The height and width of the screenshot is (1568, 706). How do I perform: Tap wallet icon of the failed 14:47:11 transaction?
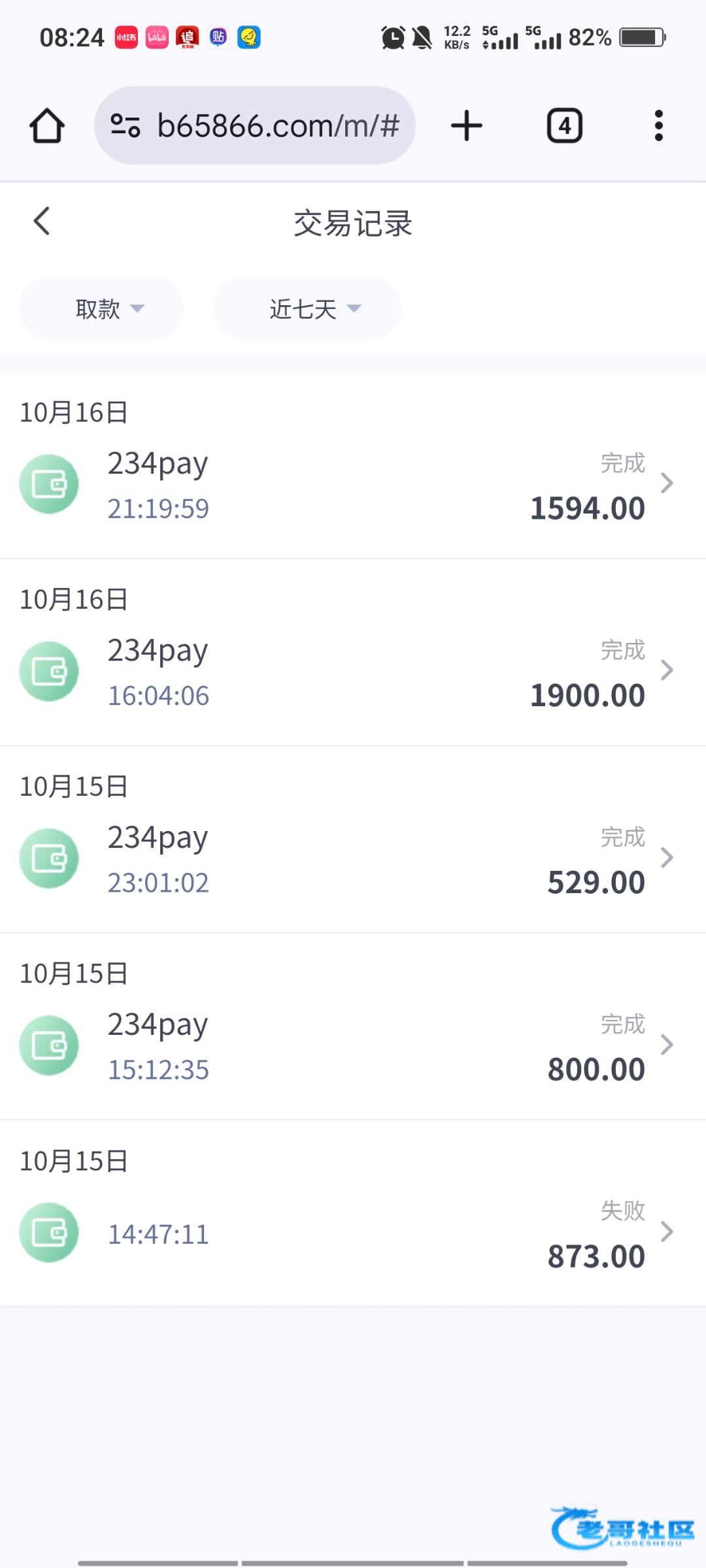[x=49, y=1232]
